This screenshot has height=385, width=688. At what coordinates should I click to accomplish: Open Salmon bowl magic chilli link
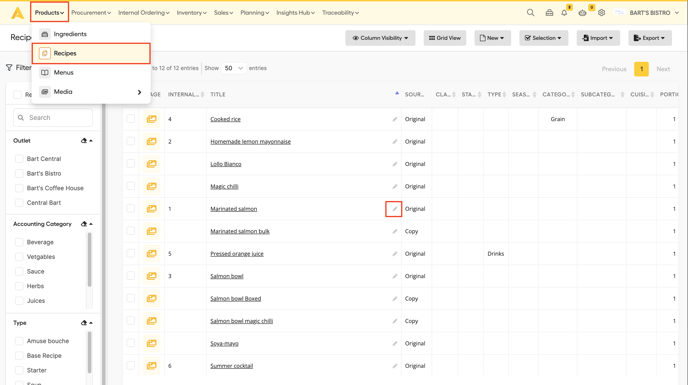tap(242, 321)
